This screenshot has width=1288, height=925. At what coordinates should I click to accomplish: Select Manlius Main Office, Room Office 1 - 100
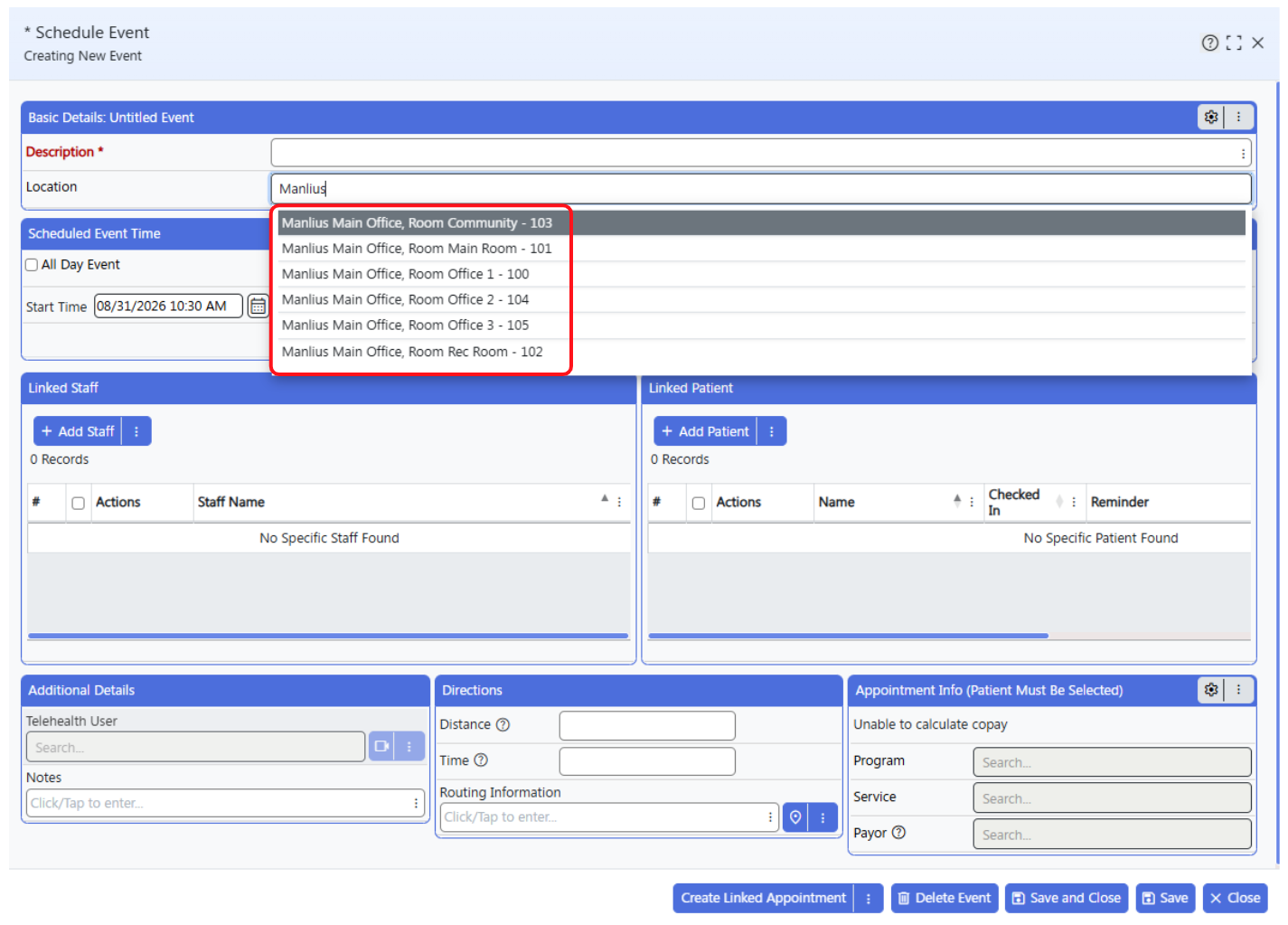pos(761,274)
